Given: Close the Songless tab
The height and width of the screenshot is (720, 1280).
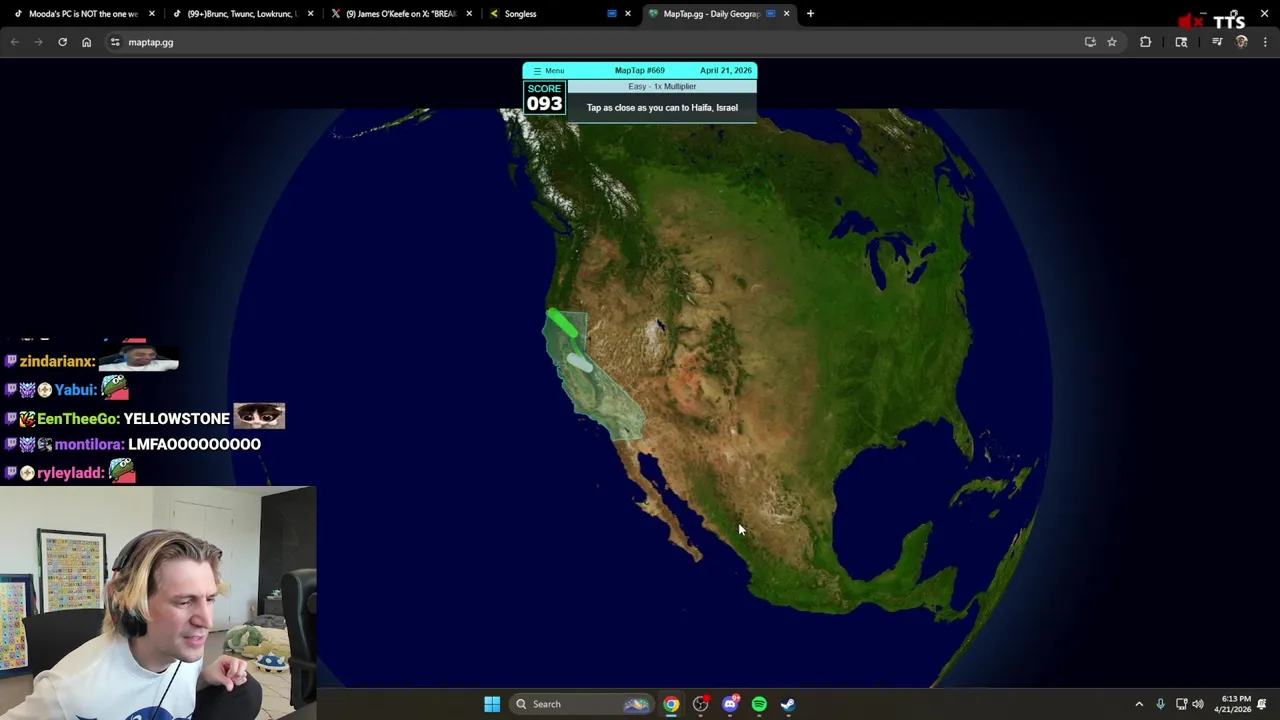Looking at the screenshot, I should click(627, 14).
